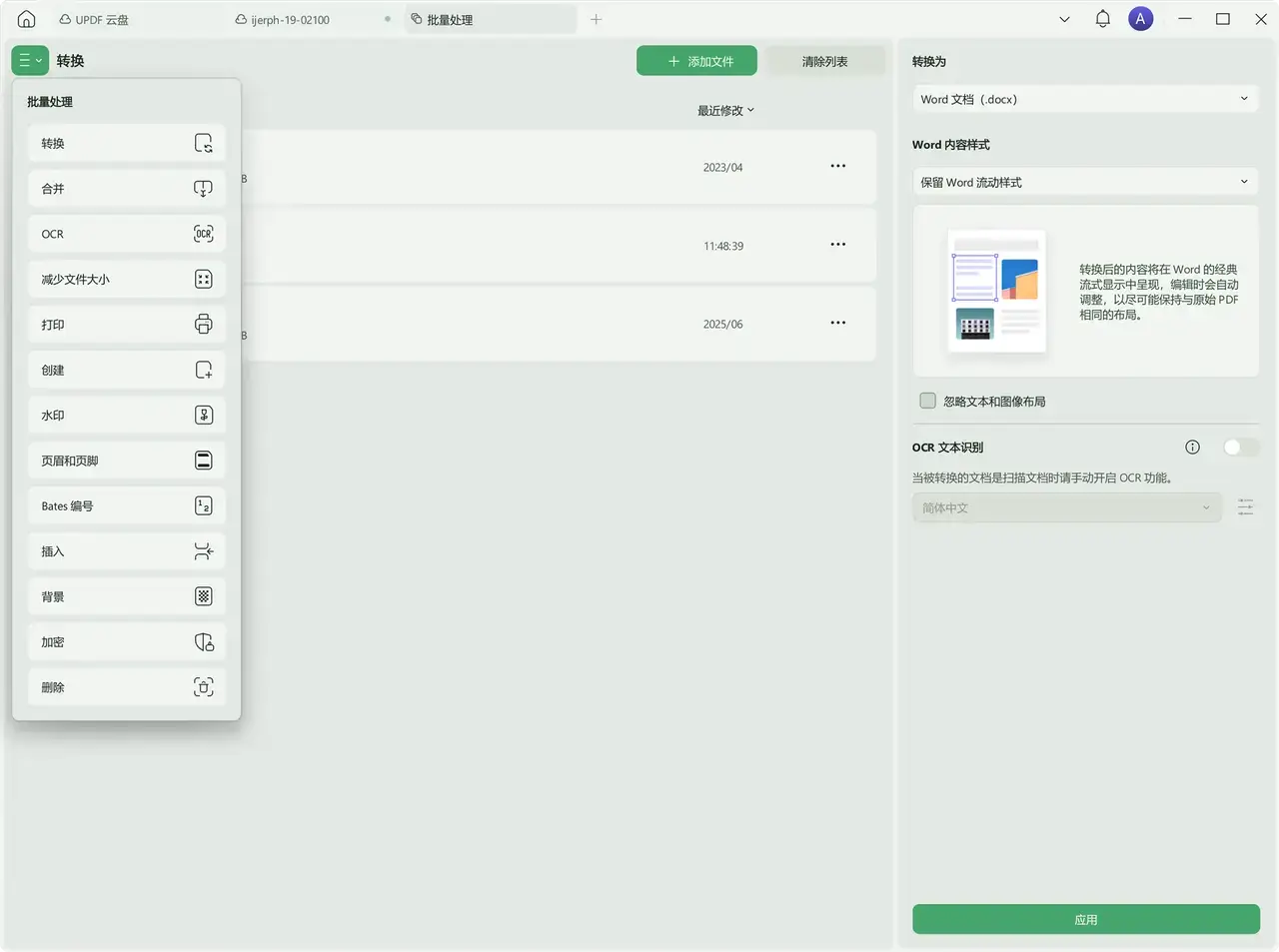Click the 添加文件 button
1279x952 pixels.
pyautogui.click(x=696, y=61)
